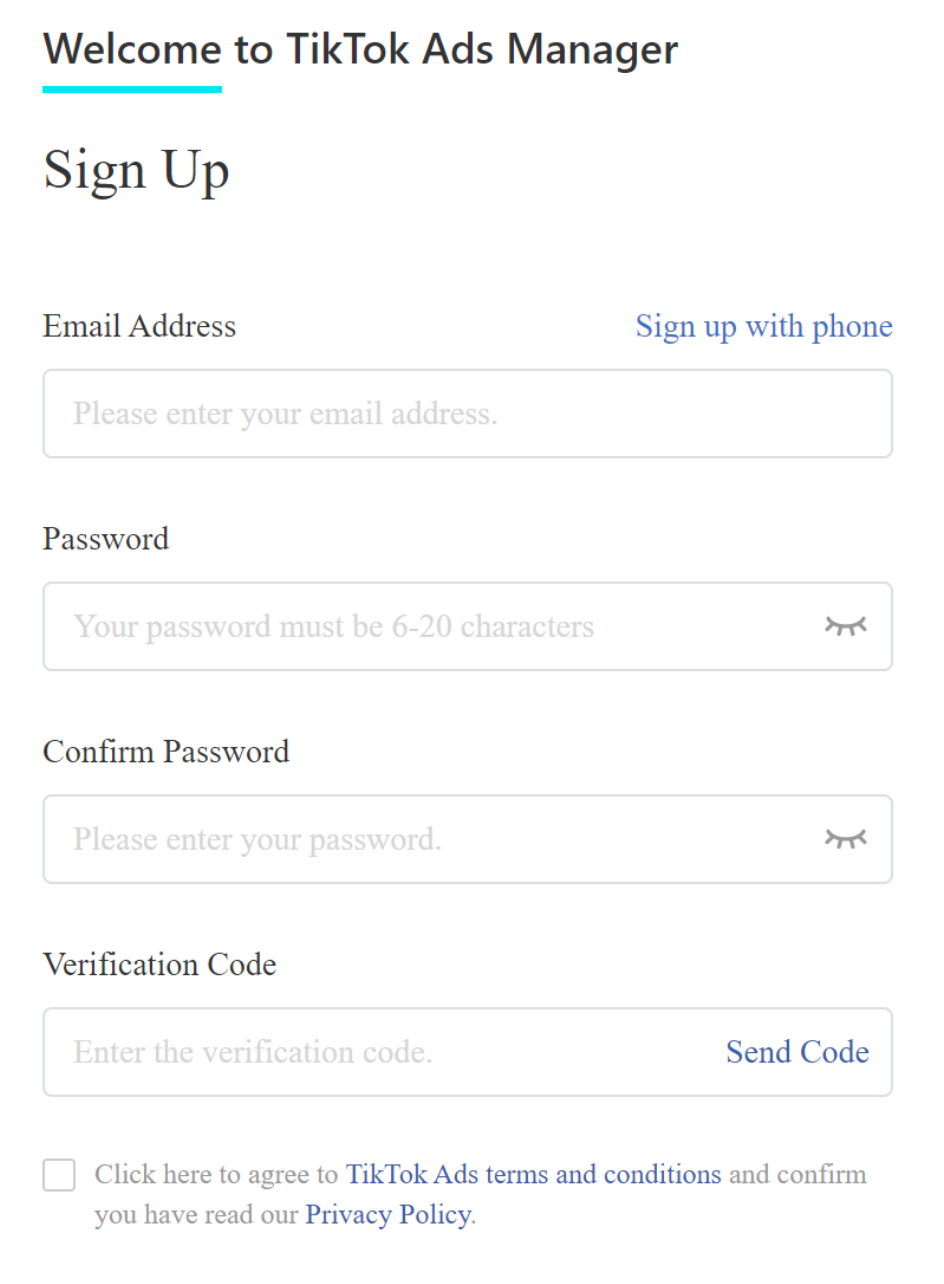This screenshot has height=1284, width=944.
Task: View the Privacy Policy page
Action: [x=386, y=1214]
